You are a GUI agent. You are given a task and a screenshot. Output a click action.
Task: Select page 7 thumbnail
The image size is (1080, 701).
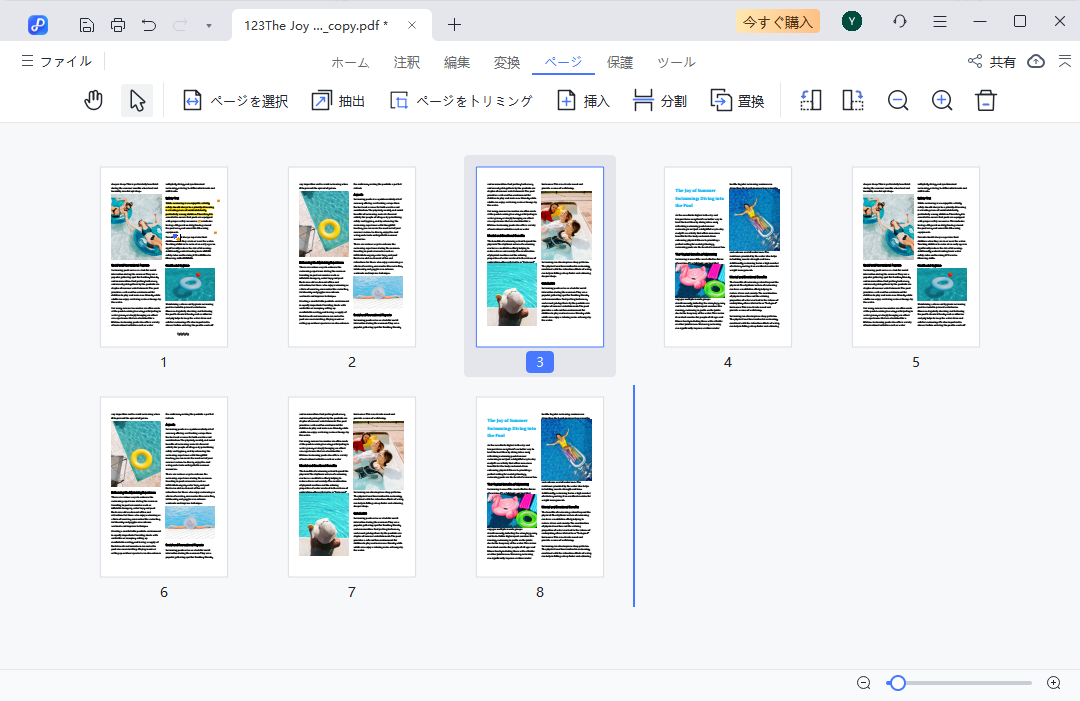[352, 487]
